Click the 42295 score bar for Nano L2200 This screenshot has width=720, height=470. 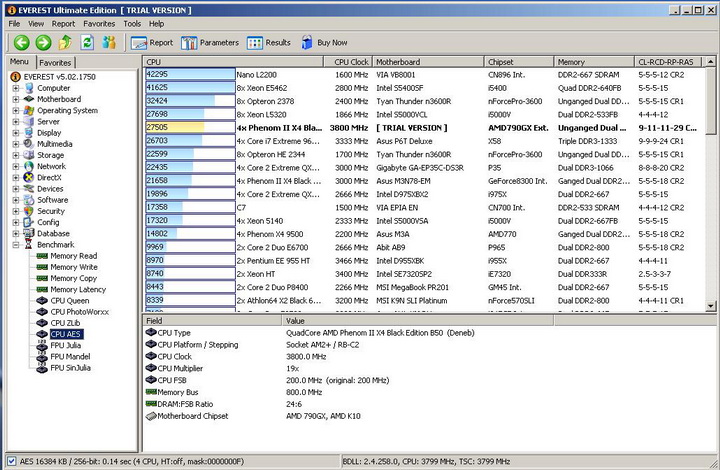[x=190, y=74]
